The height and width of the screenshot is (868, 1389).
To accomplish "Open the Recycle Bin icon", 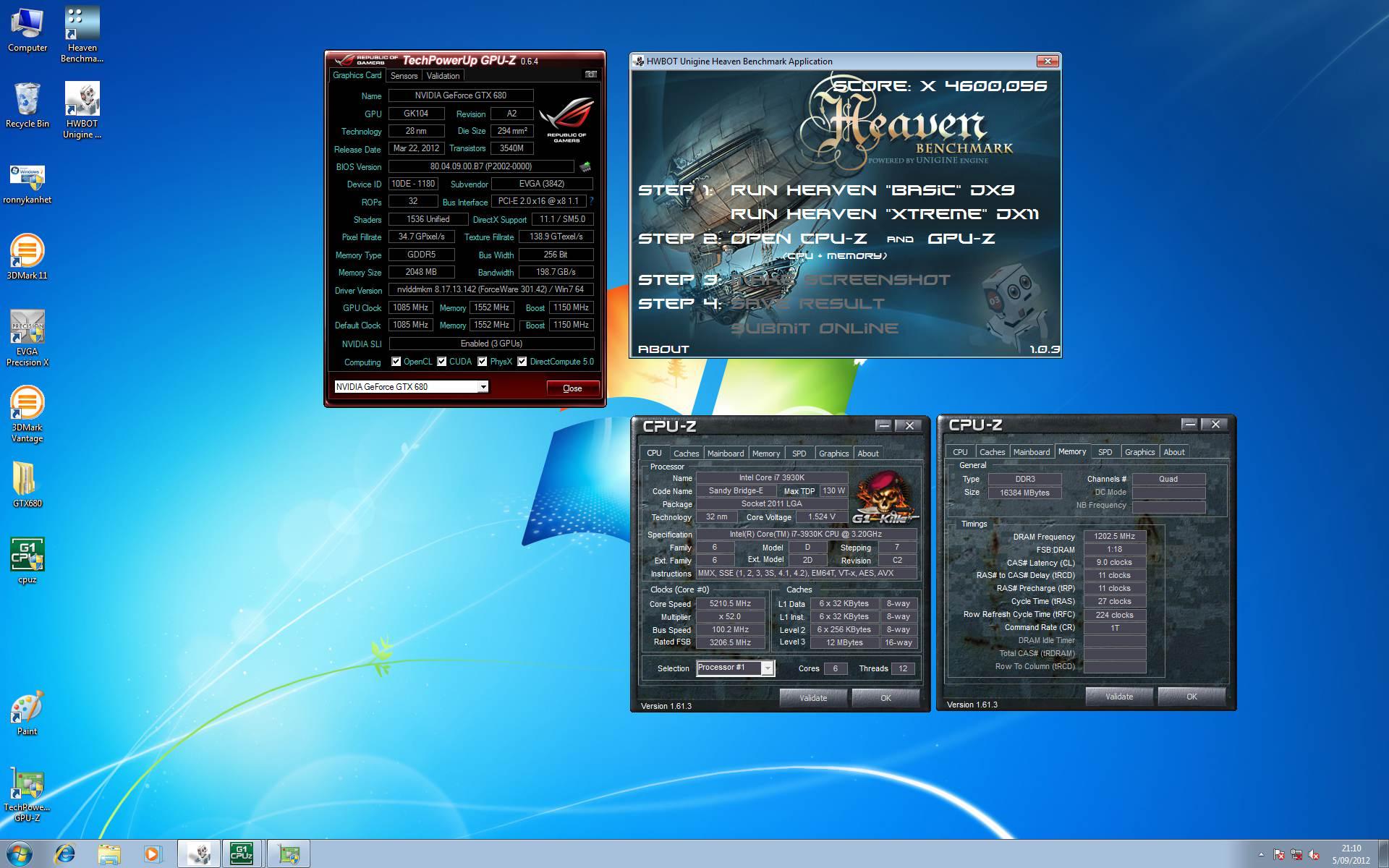I will click(x=27, y=106).
